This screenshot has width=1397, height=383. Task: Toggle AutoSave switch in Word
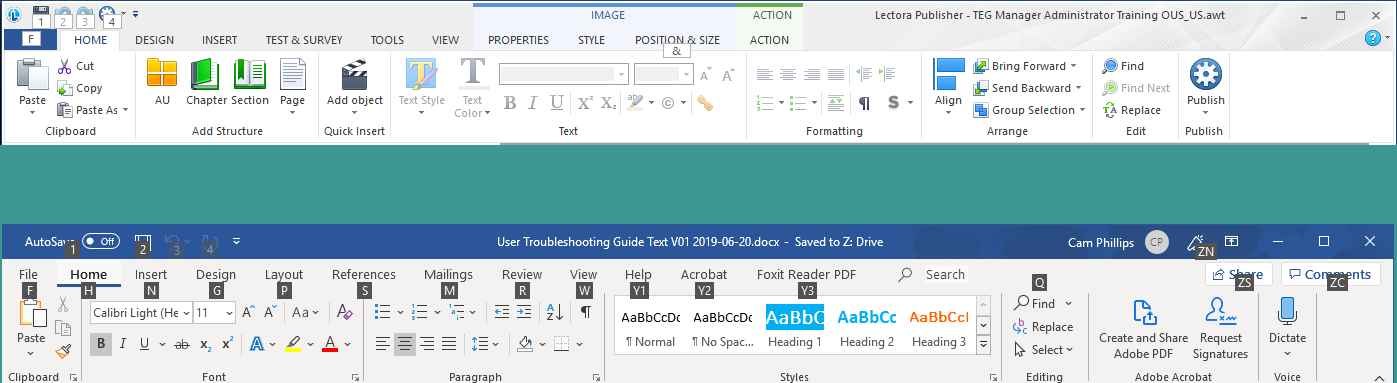coord(100,241)
